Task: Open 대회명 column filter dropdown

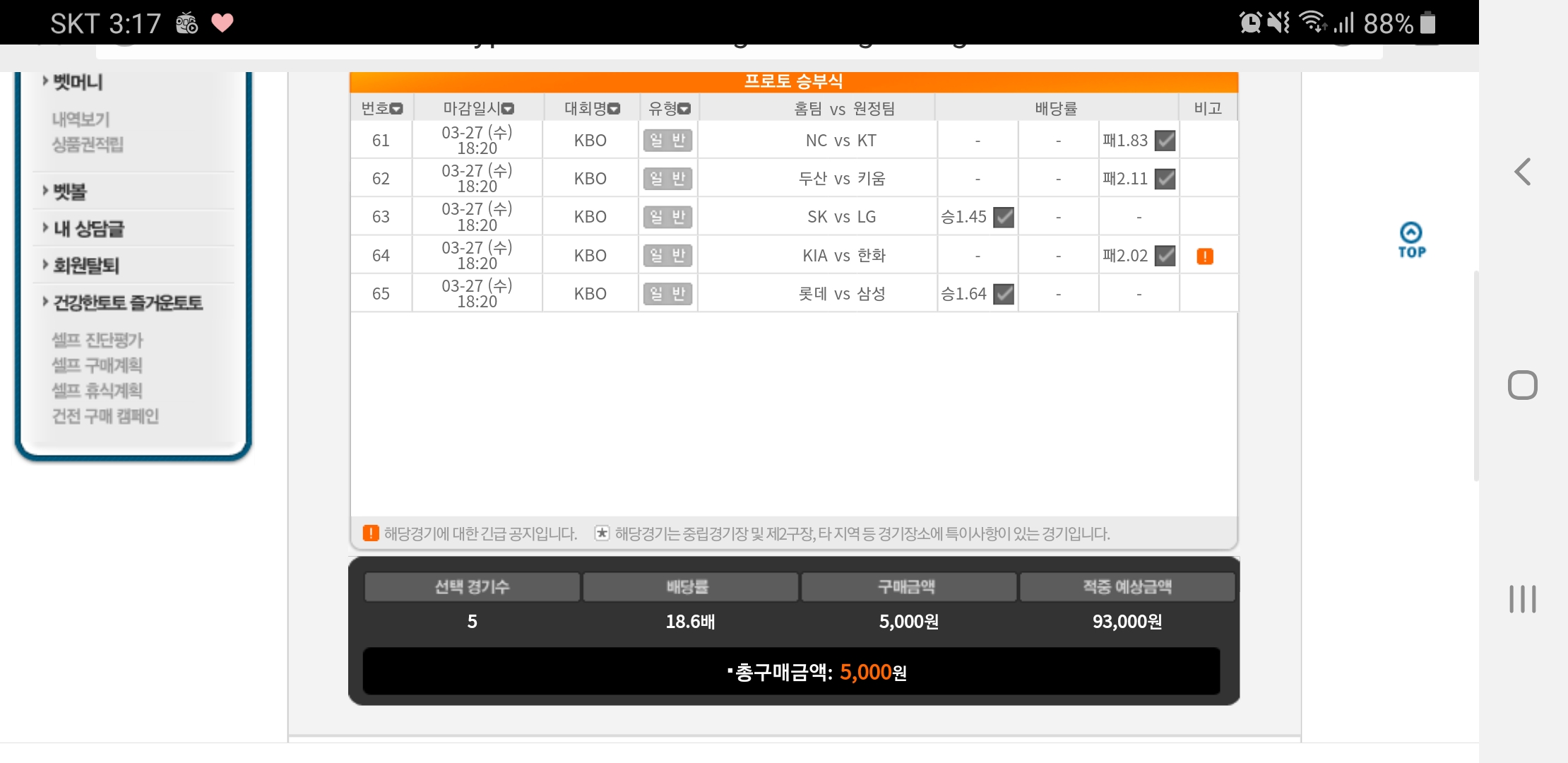Action: pos(614,109)
